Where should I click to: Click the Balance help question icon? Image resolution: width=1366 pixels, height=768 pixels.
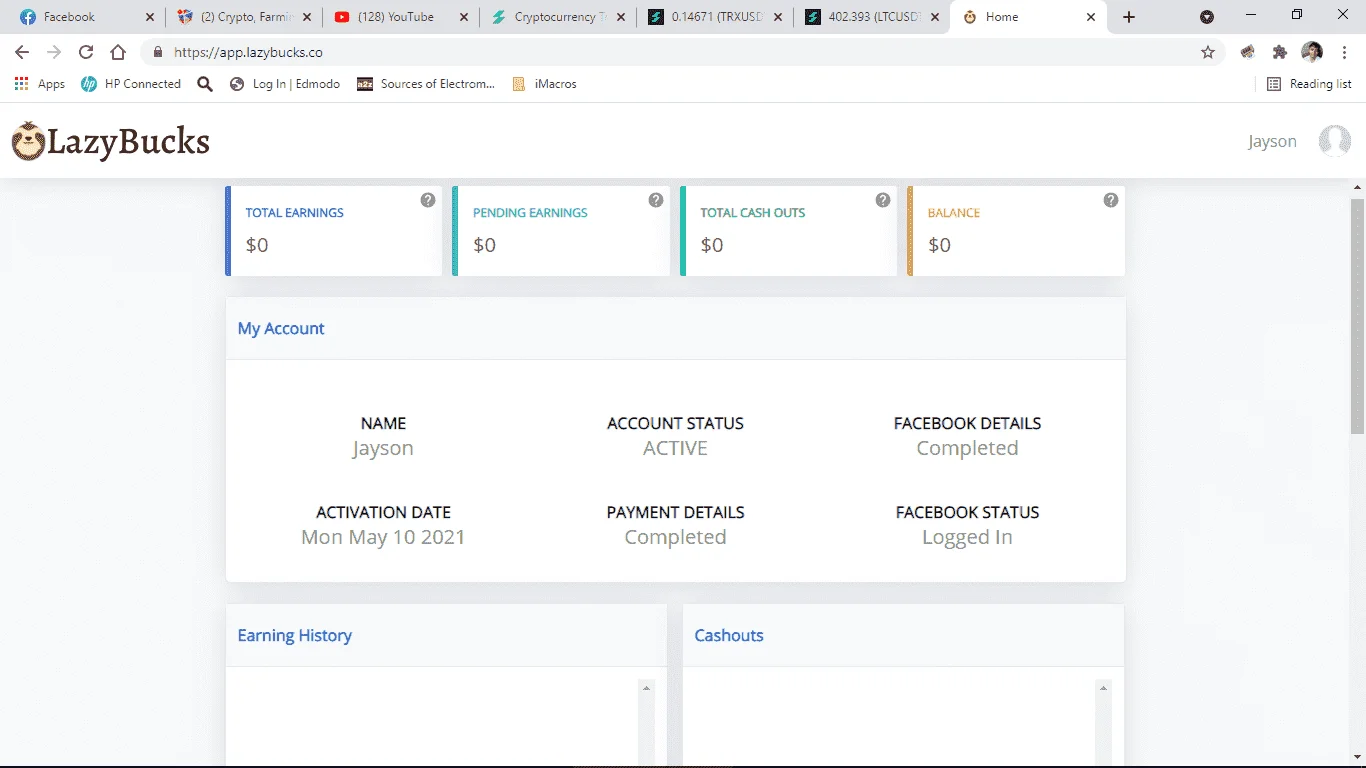[x=1111, y=200]
